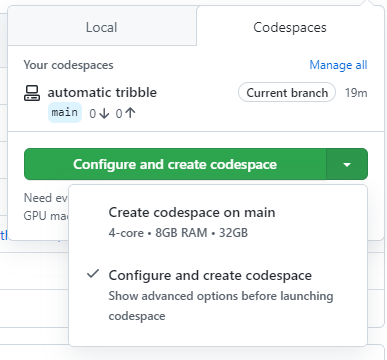This screenshot has height=360, width=387.
Task: Switch to the Local tab
Action: pyautogui.click(x=102, y=27)
